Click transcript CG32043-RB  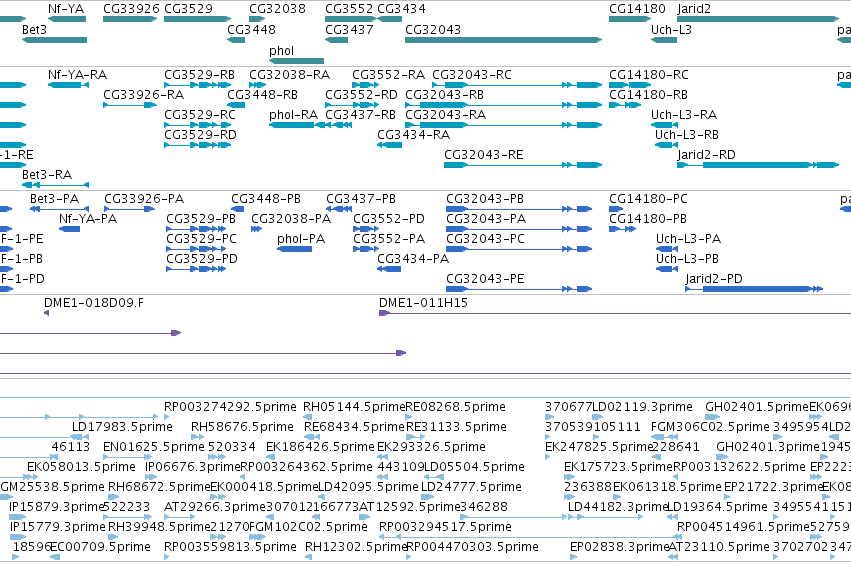click(x=444, y=94)
